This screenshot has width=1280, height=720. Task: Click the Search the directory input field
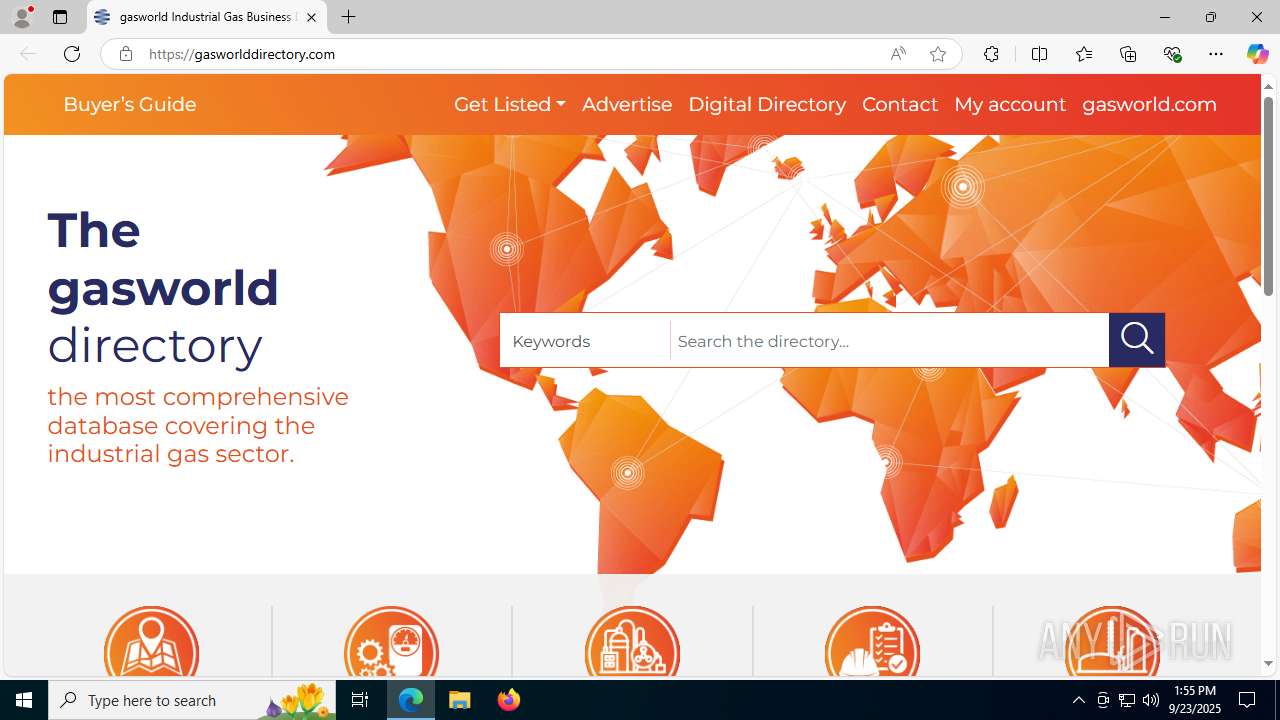coord(889,341)
